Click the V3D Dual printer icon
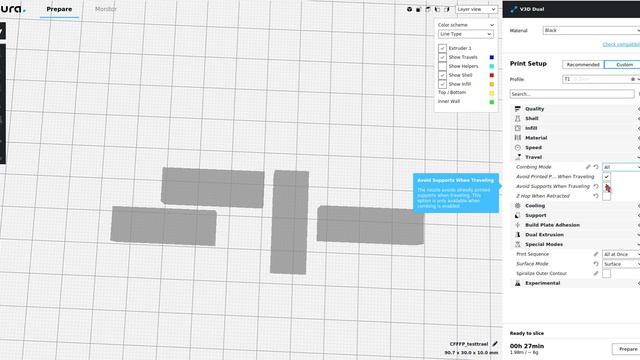 (x=513, y=9)
